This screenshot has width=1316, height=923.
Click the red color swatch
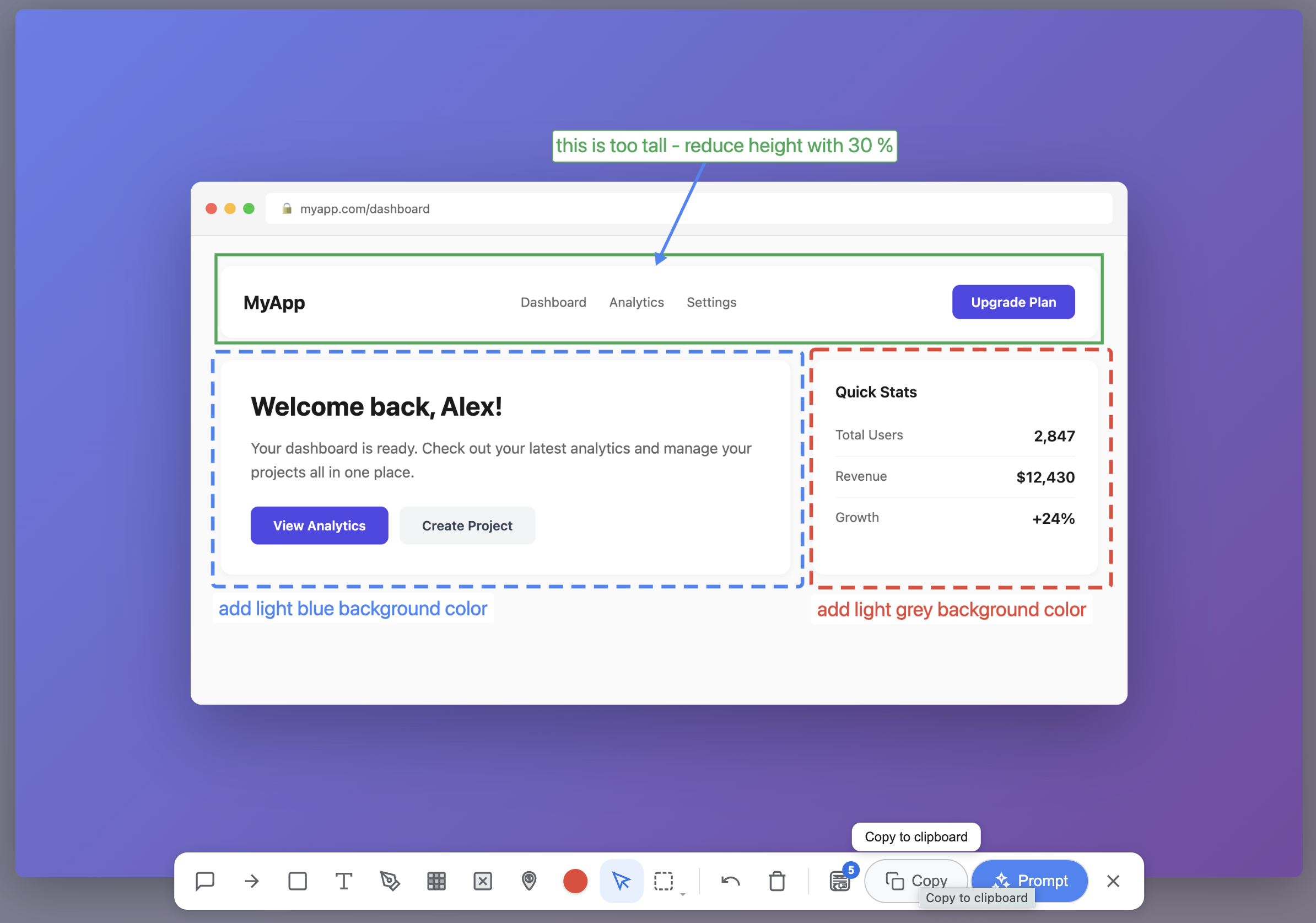point(575,881)
